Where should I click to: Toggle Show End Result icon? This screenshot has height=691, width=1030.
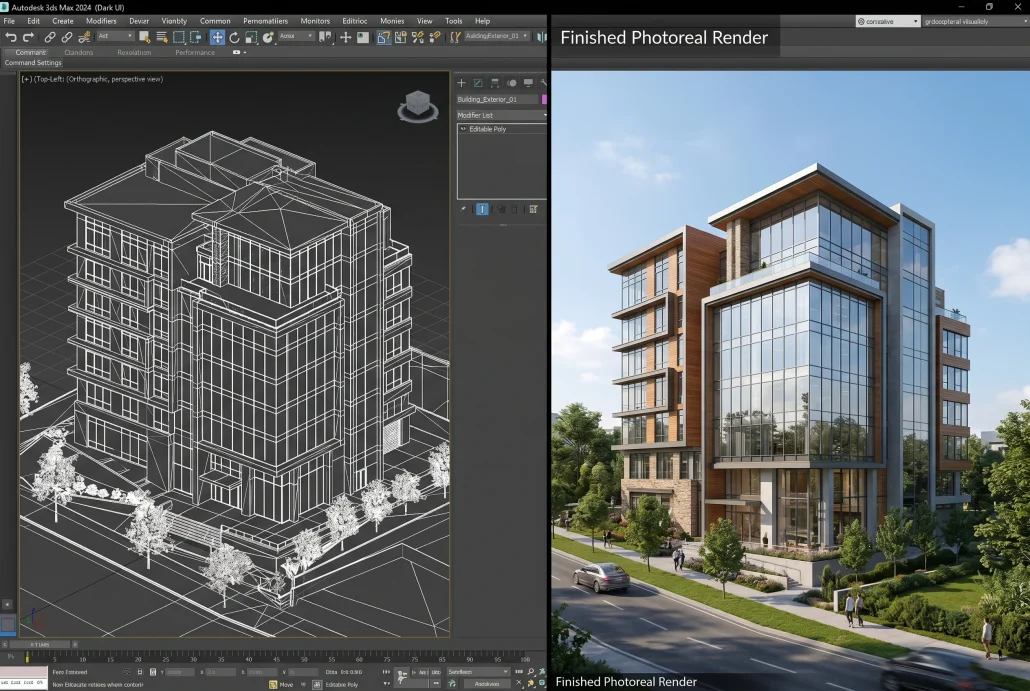(x=482, y=209)
